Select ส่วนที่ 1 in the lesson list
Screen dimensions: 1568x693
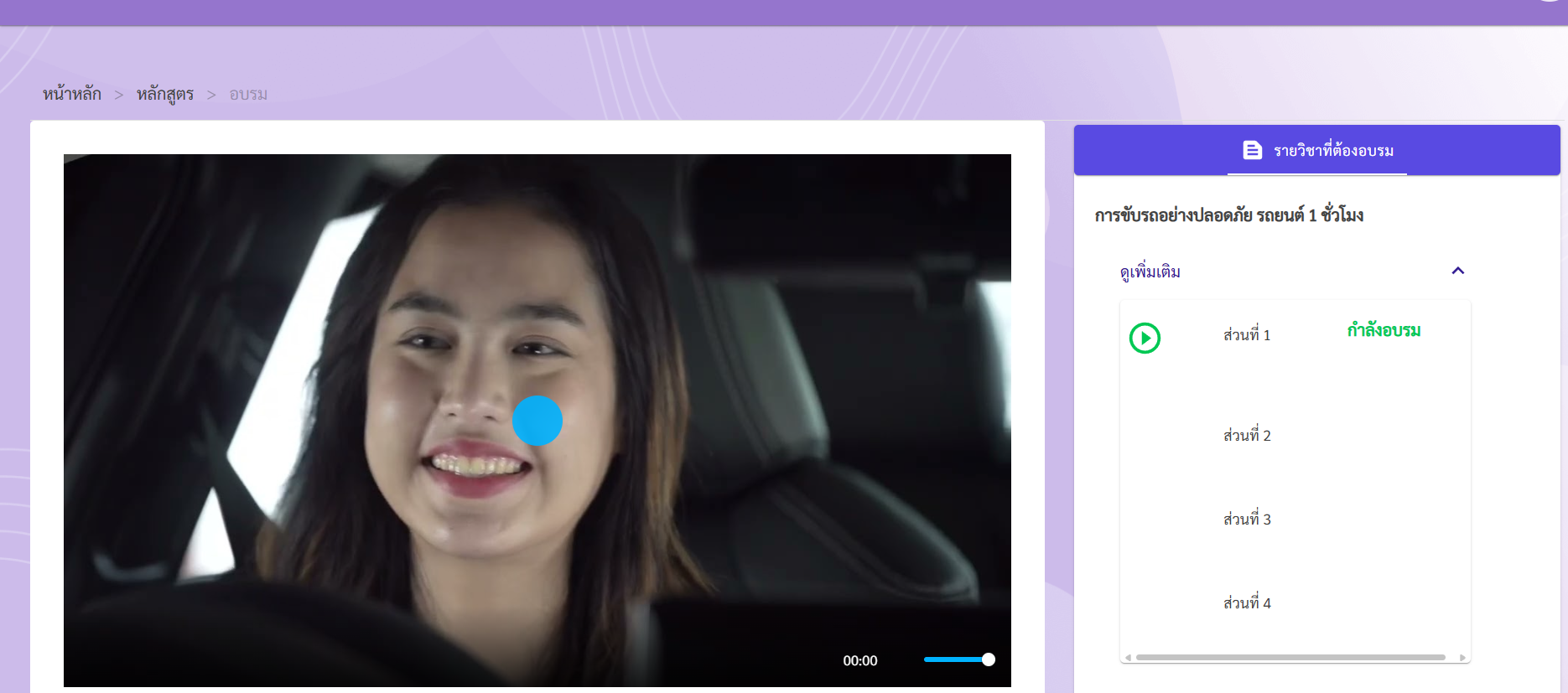point(1247,334)
